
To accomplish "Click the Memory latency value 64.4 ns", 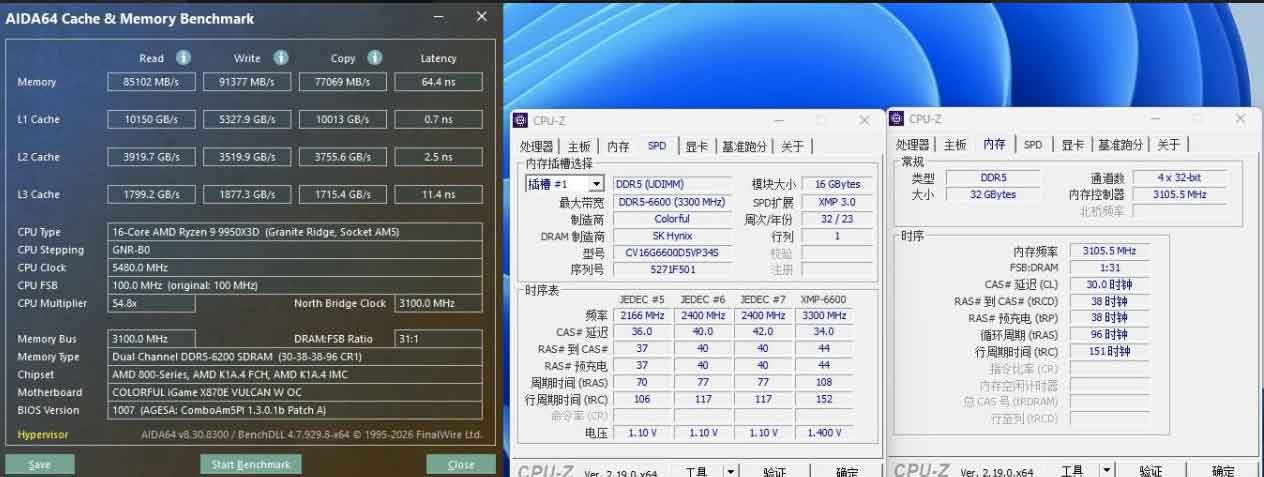I will (x=439, y=82).
